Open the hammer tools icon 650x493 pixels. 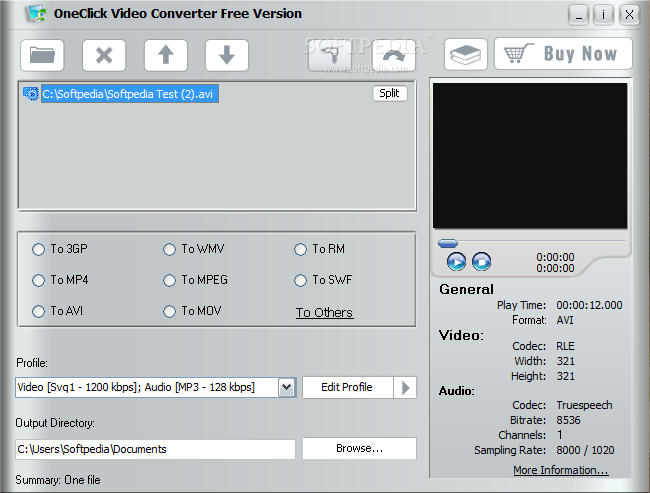(x=330, y=55)
